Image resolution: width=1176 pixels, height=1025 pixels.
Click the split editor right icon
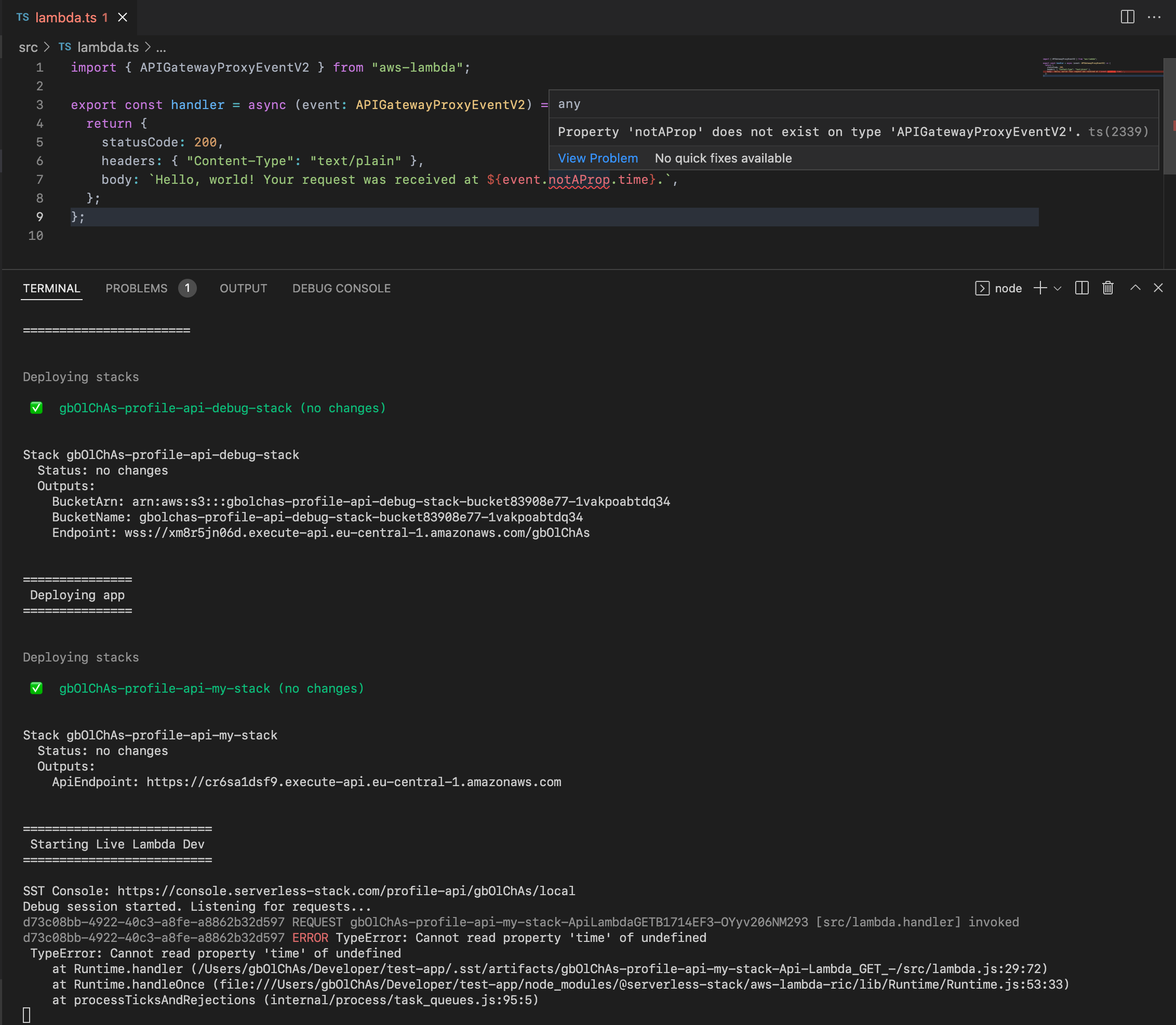tap(1127, 17)
